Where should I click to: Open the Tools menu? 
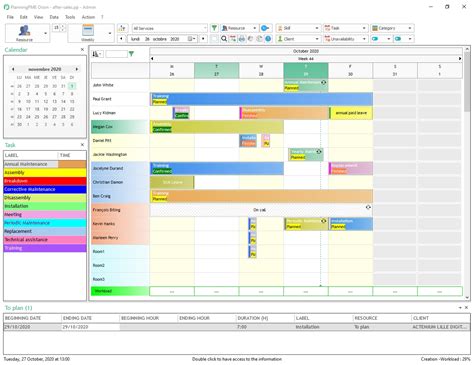70,17
